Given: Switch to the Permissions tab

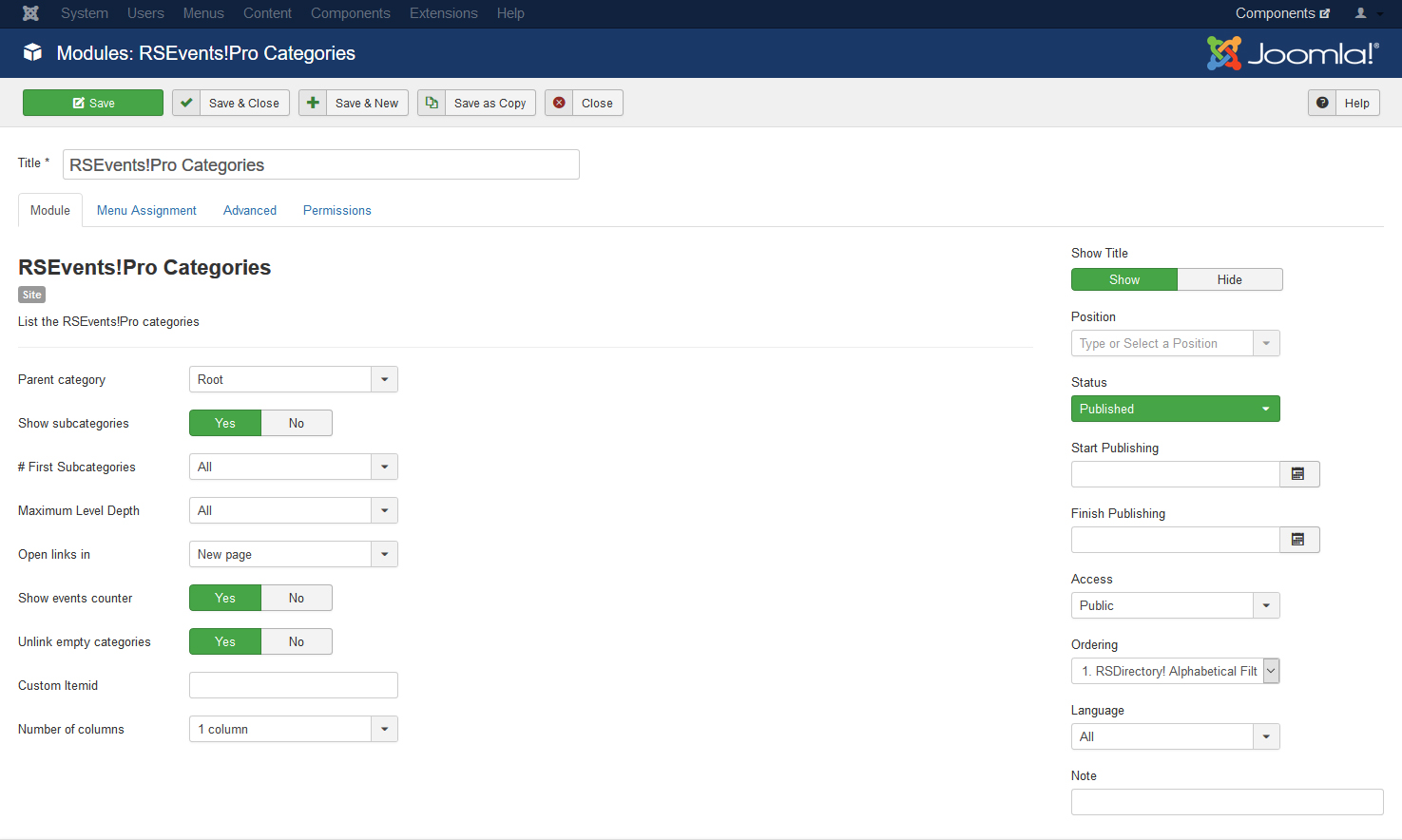Looking at the screenshot, I should pyautogui.click(x=337, y=210).
